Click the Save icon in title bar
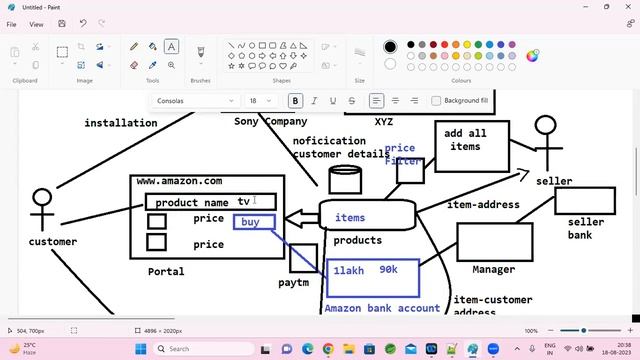The image size is (640, 360). pyautogui.click(x=62, y=24)
